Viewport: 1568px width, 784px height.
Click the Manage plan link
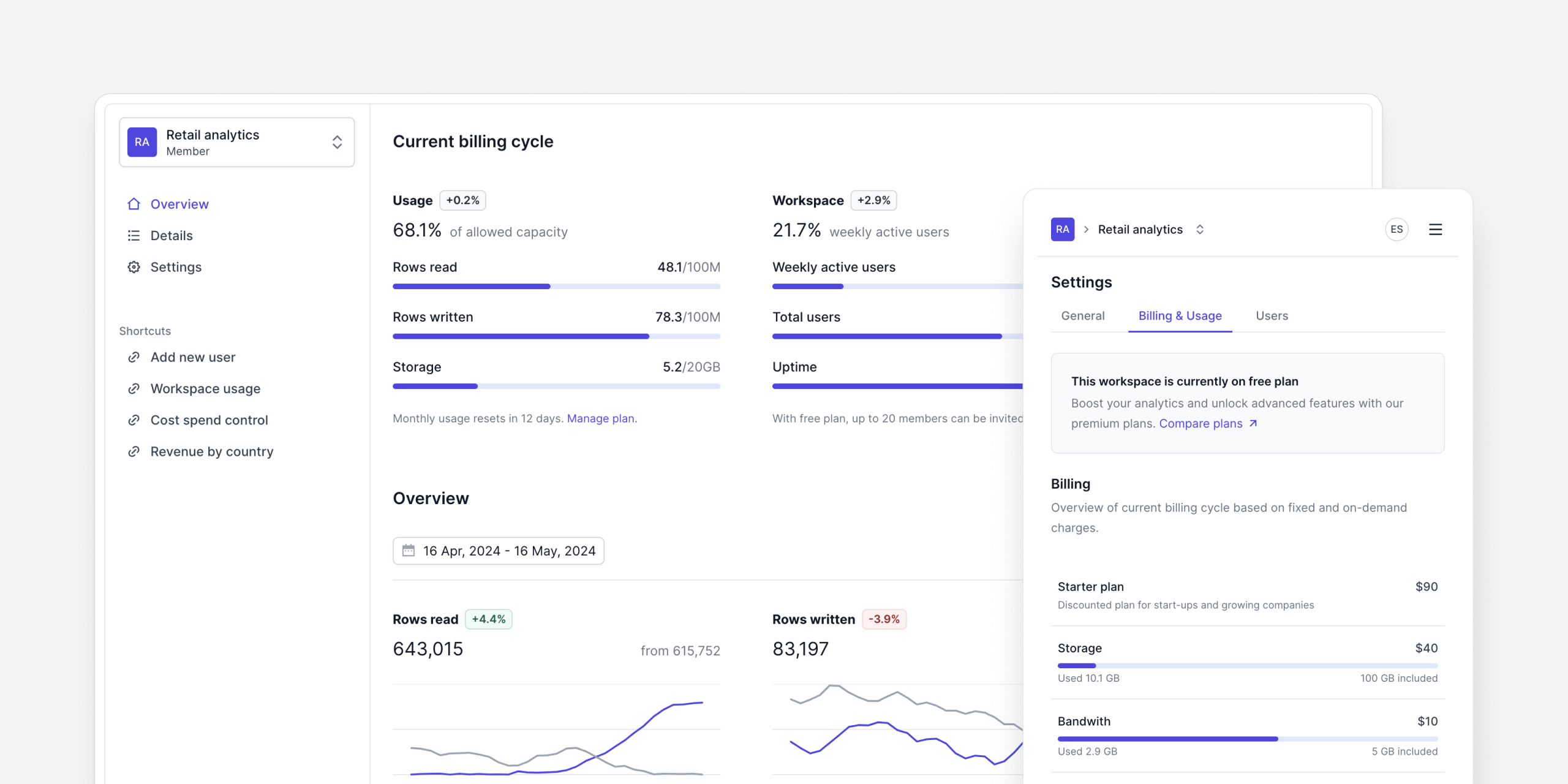601,418
